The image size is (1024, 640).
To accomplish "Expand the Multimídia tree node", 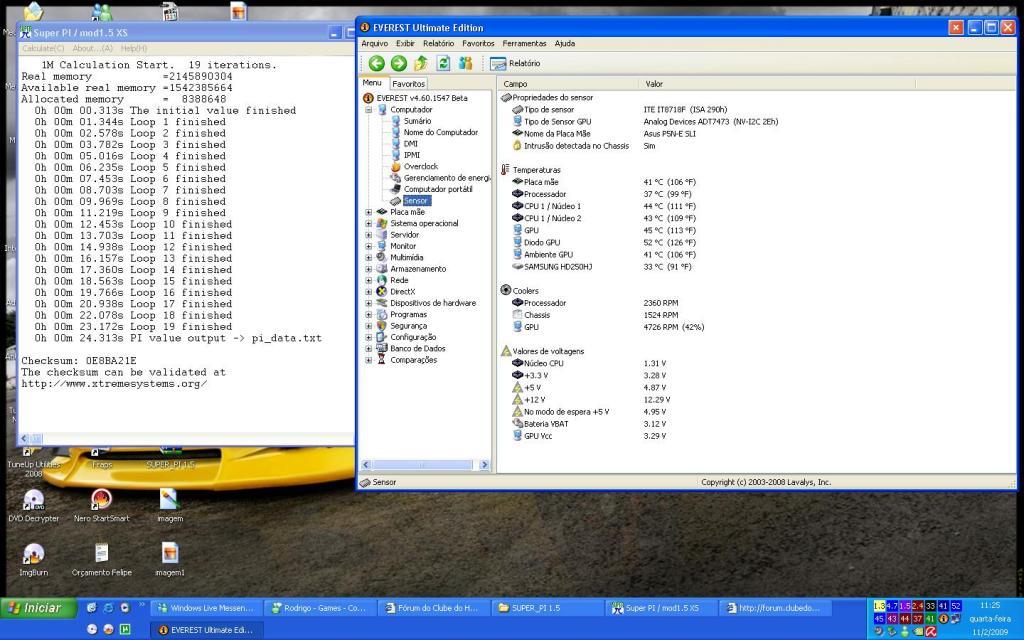I will (x=368, y=257).
